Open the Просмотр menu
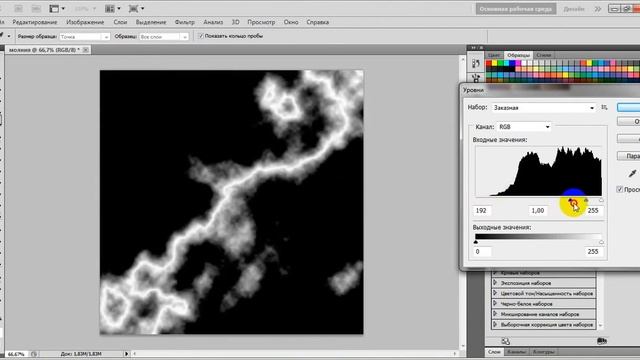 [x=261, y=22]
